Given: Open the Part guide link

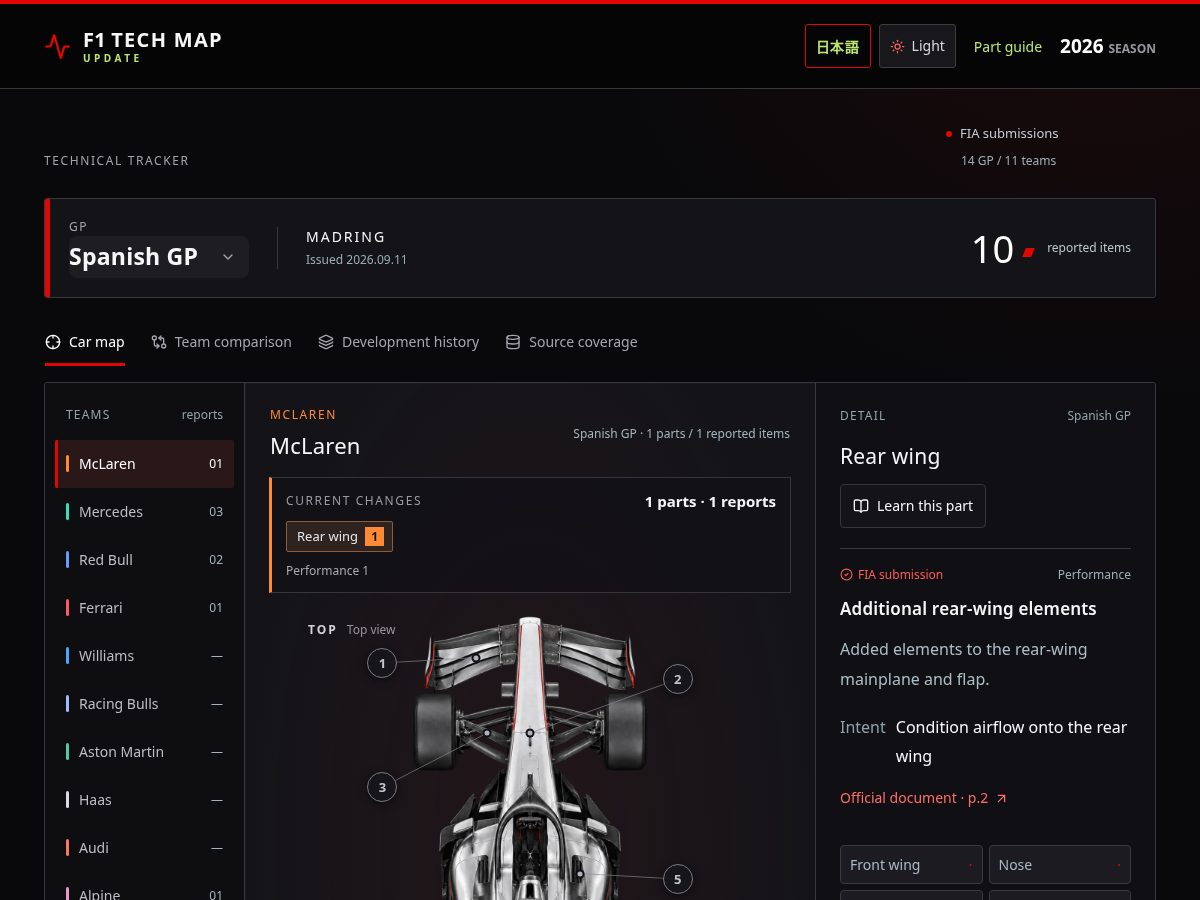Looking at the screenshot, I should coord(1008,47).
